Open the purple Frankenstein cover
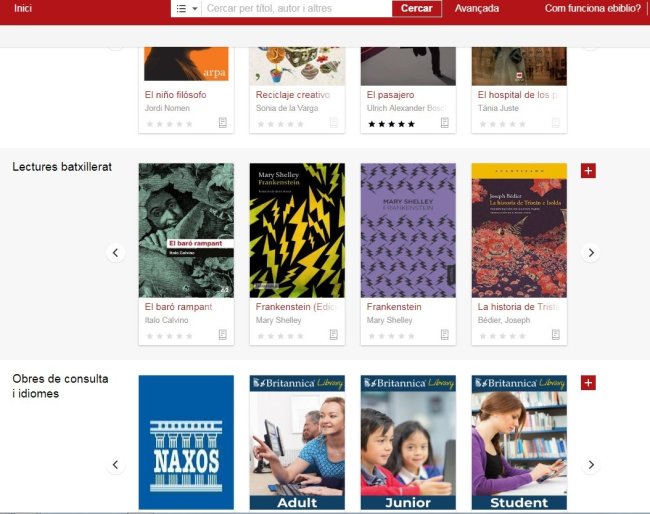 (408, 230)
